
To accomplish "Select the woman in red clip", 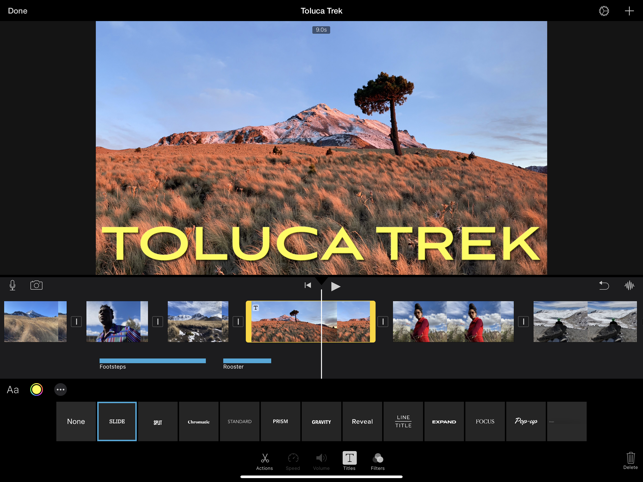I will (x=453, y=322).
